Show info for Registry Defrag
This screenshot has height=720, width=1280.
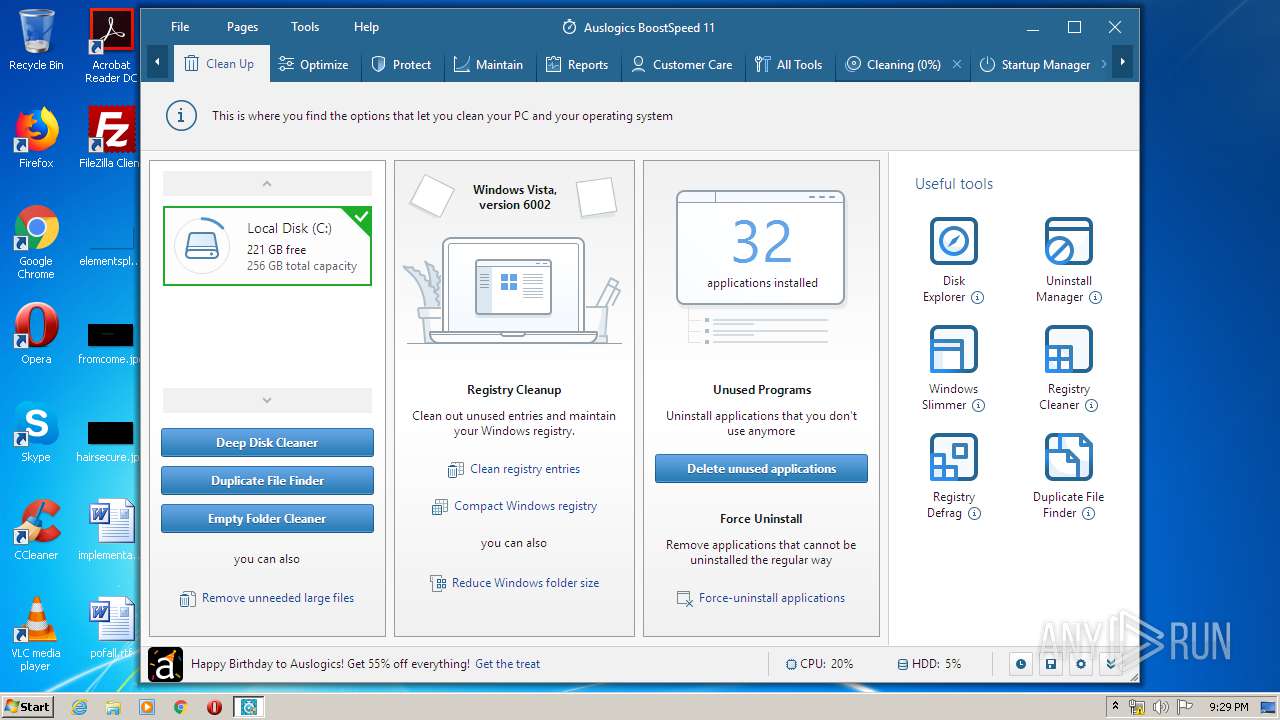[974, 513]
